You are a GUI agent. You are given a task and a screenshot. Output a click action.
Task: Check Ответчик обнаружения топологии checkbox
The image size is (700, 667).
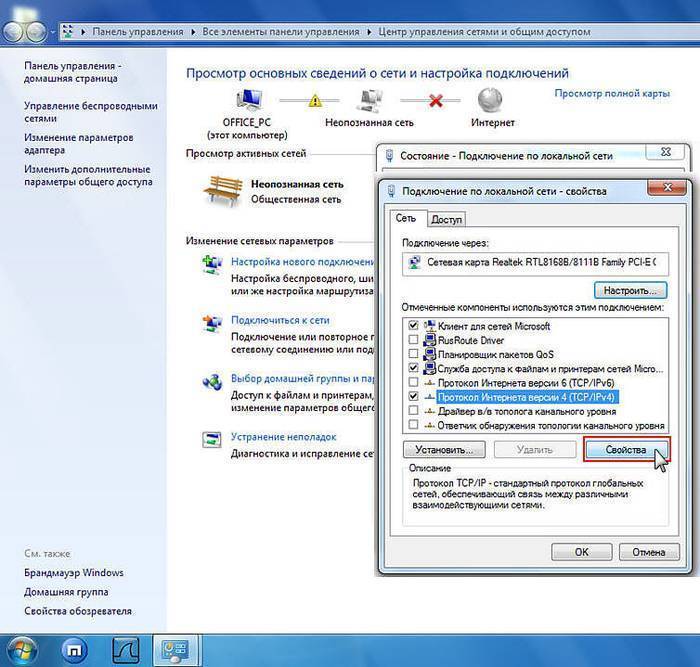coord(413,425)
